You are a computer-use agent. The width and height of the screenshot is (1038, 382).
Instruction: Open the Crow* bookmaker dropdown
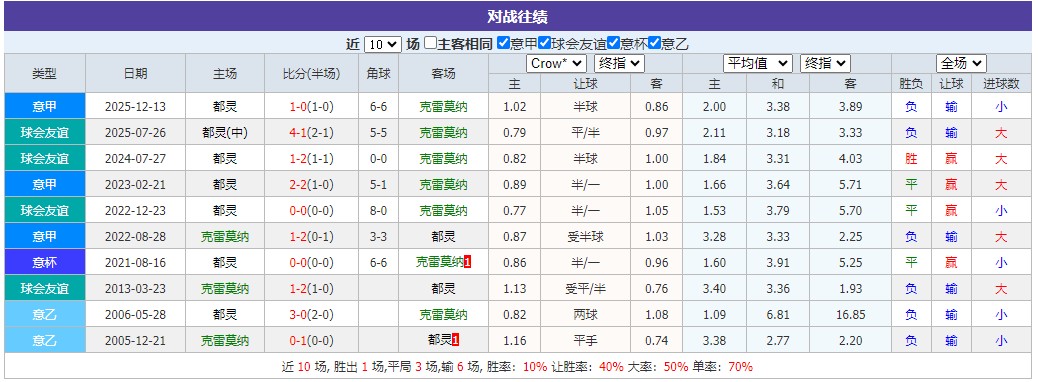[556, 64]
